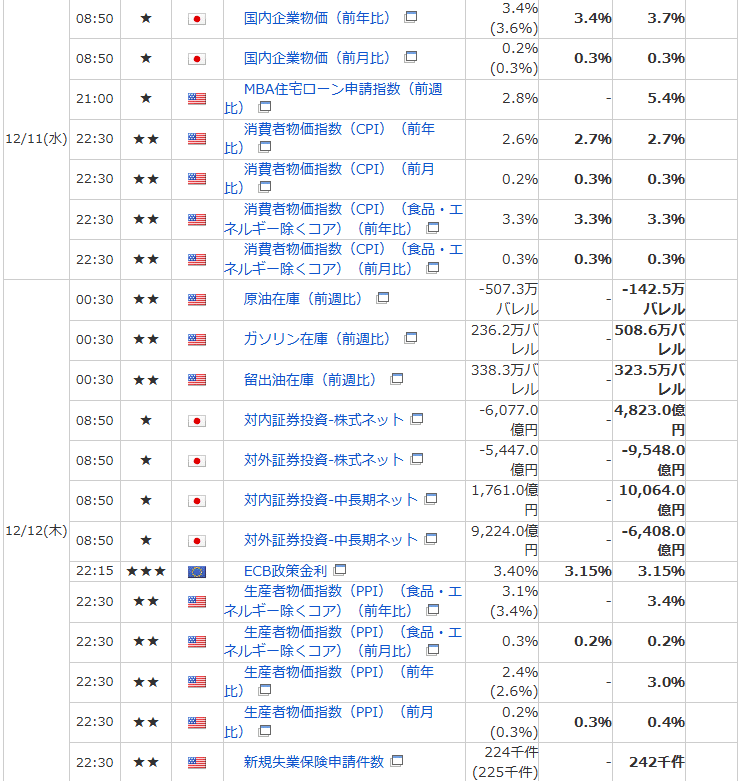Screen dimensions: 742x781
Task: Select previous value 224千件 (225千件)
Action: [x=505, y=762]
